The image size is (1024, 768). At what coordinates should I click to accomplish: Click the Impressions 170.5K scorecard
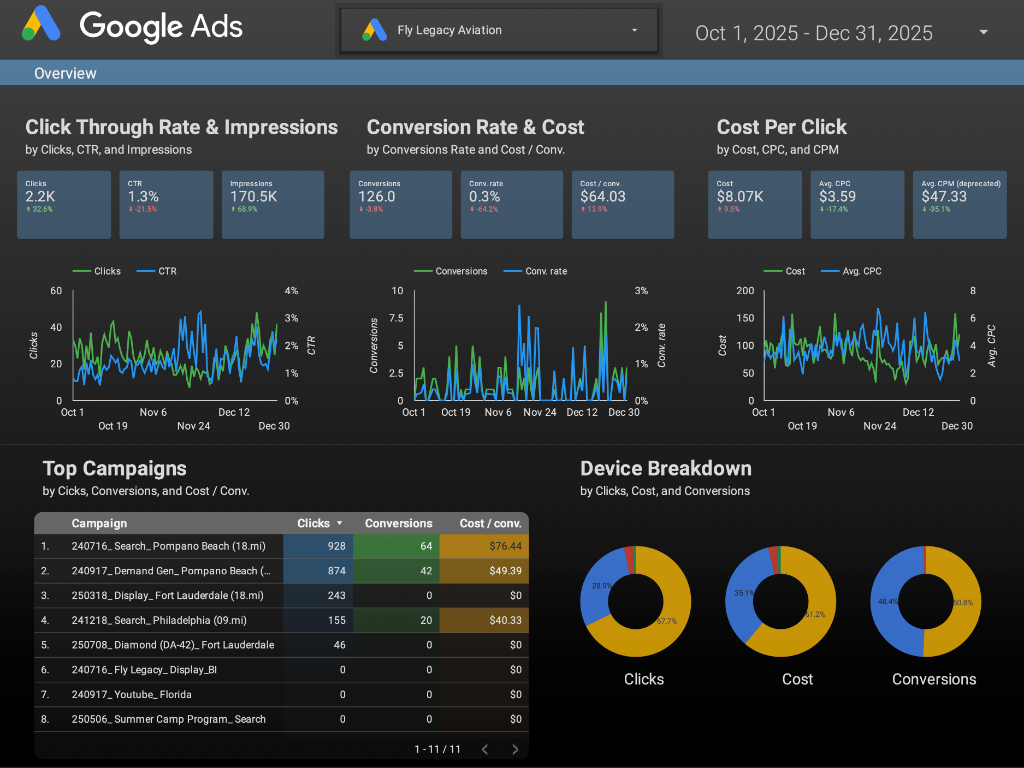(x=273, y=204)
